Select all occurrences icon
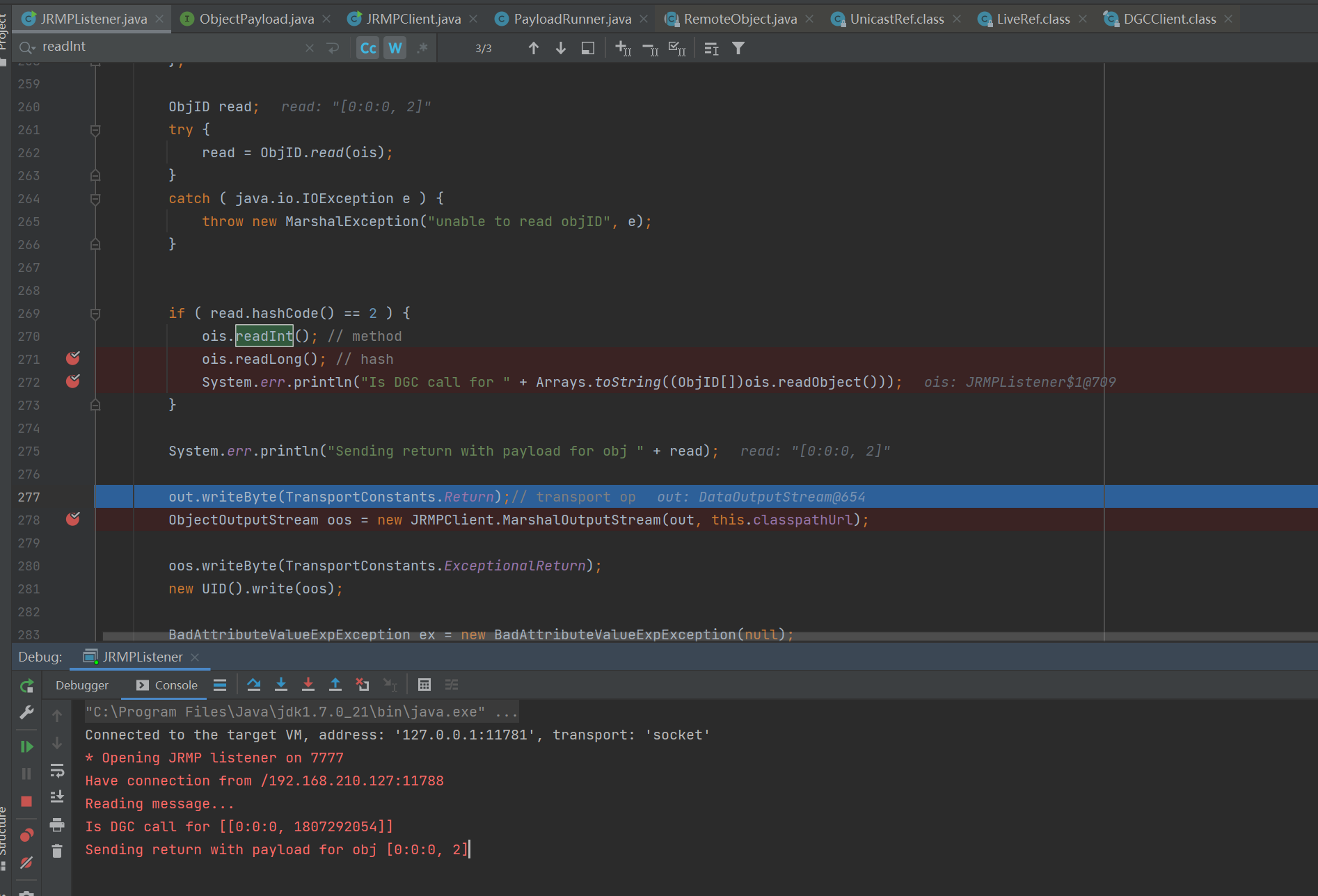1318x896 pixels. pos(677,48)
